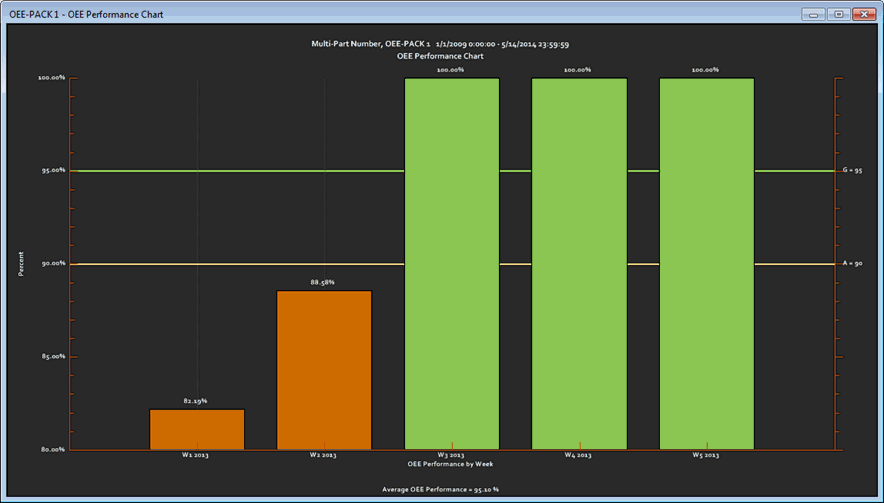Click the Average OEE Performance summary text
Image resolution: width=884 pixels, height=503 pixels.
coord(440,490)
